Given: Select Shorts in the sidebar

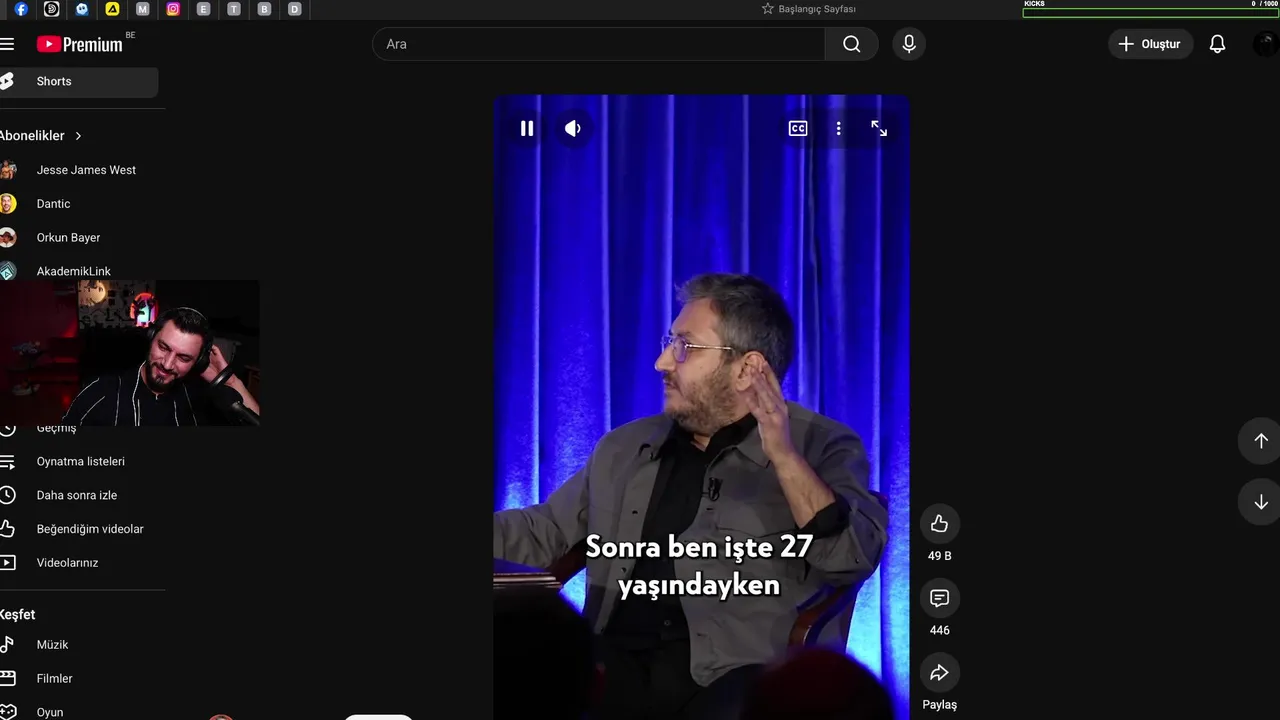Looking at the screenshot, I should [79, 82].
